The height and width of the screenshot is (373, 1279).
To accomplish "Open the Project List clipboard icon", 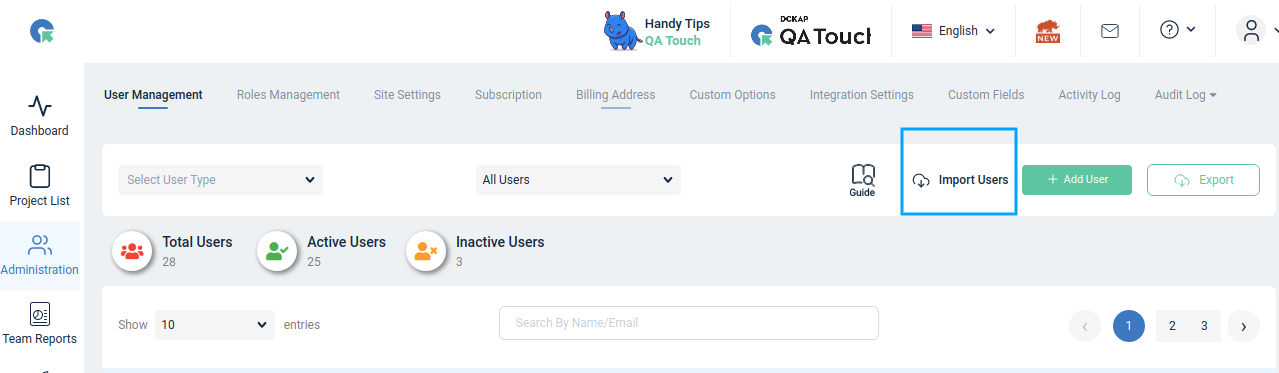I will [40, 176].
